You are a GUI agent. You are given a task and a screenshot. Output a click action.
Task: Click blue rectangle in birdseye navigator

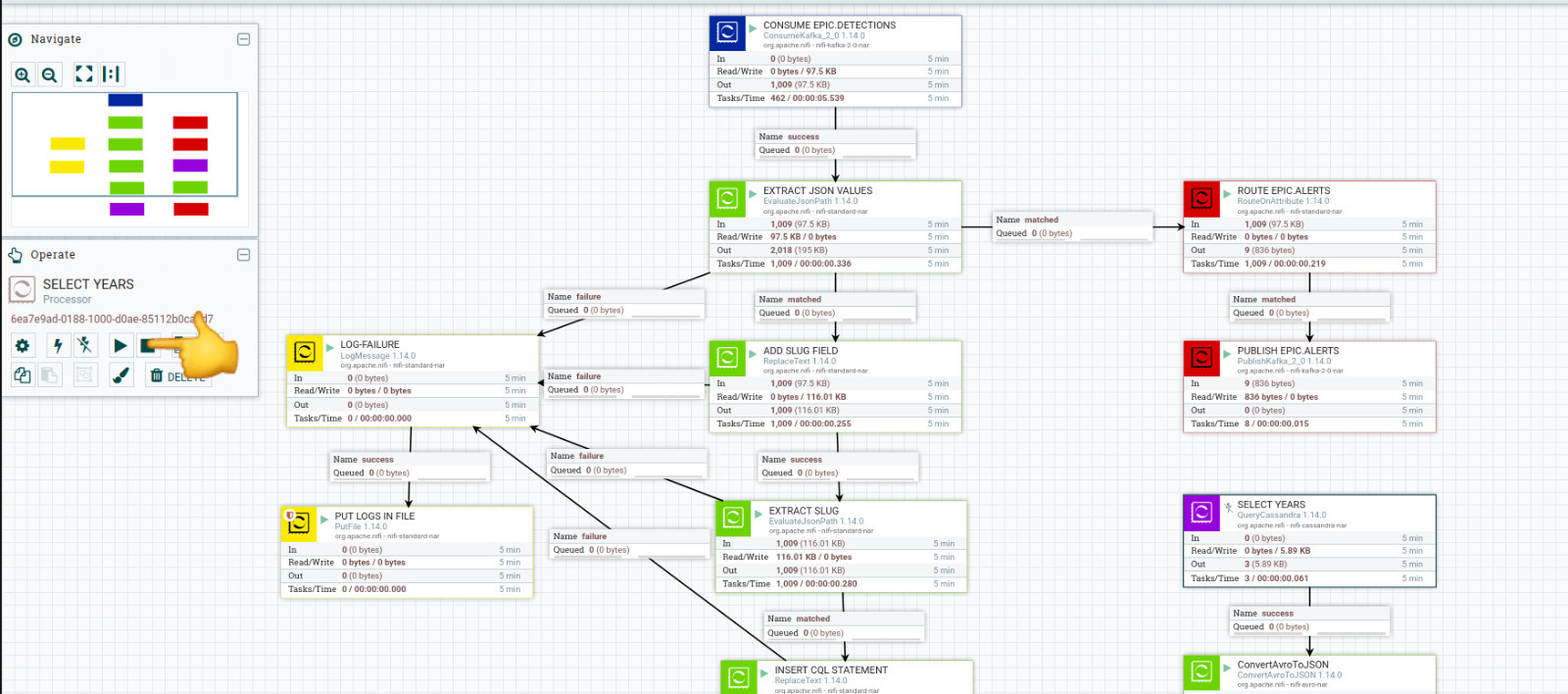(125, 100)
